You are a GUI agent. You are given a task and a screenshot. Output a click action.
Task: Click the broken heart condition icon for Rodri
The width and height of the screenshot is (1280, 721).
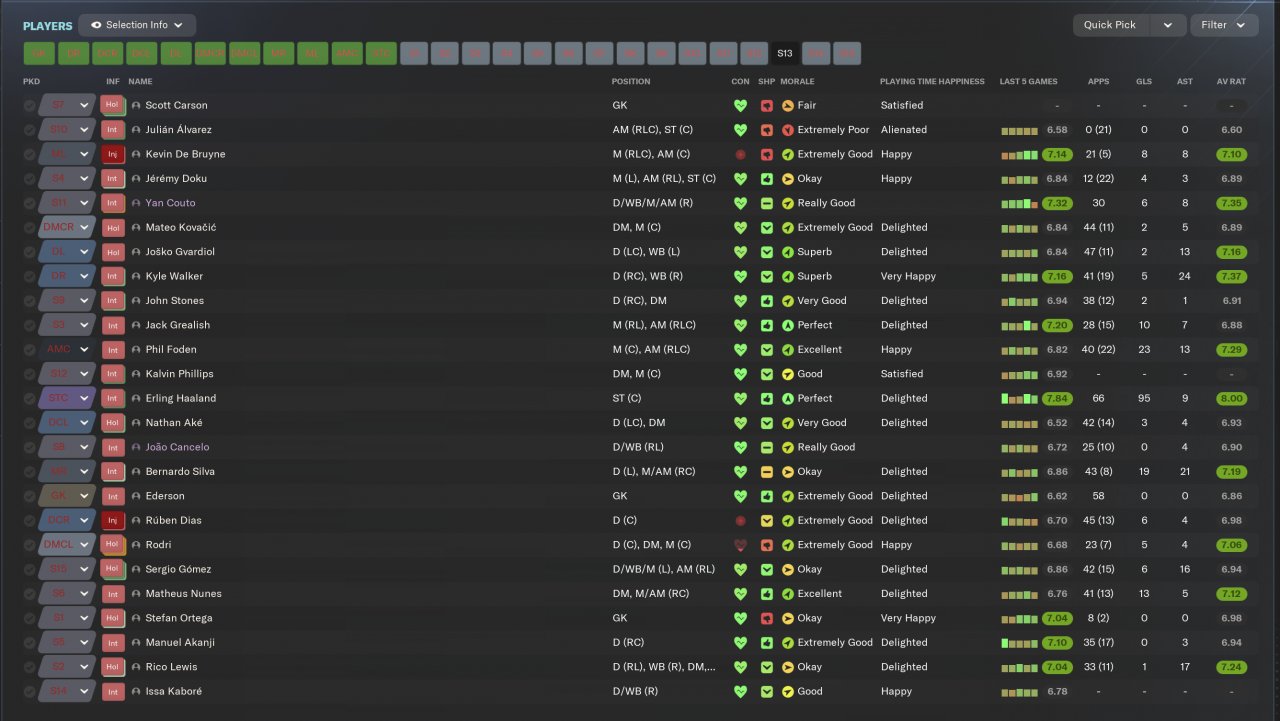(x=740, y=545)
